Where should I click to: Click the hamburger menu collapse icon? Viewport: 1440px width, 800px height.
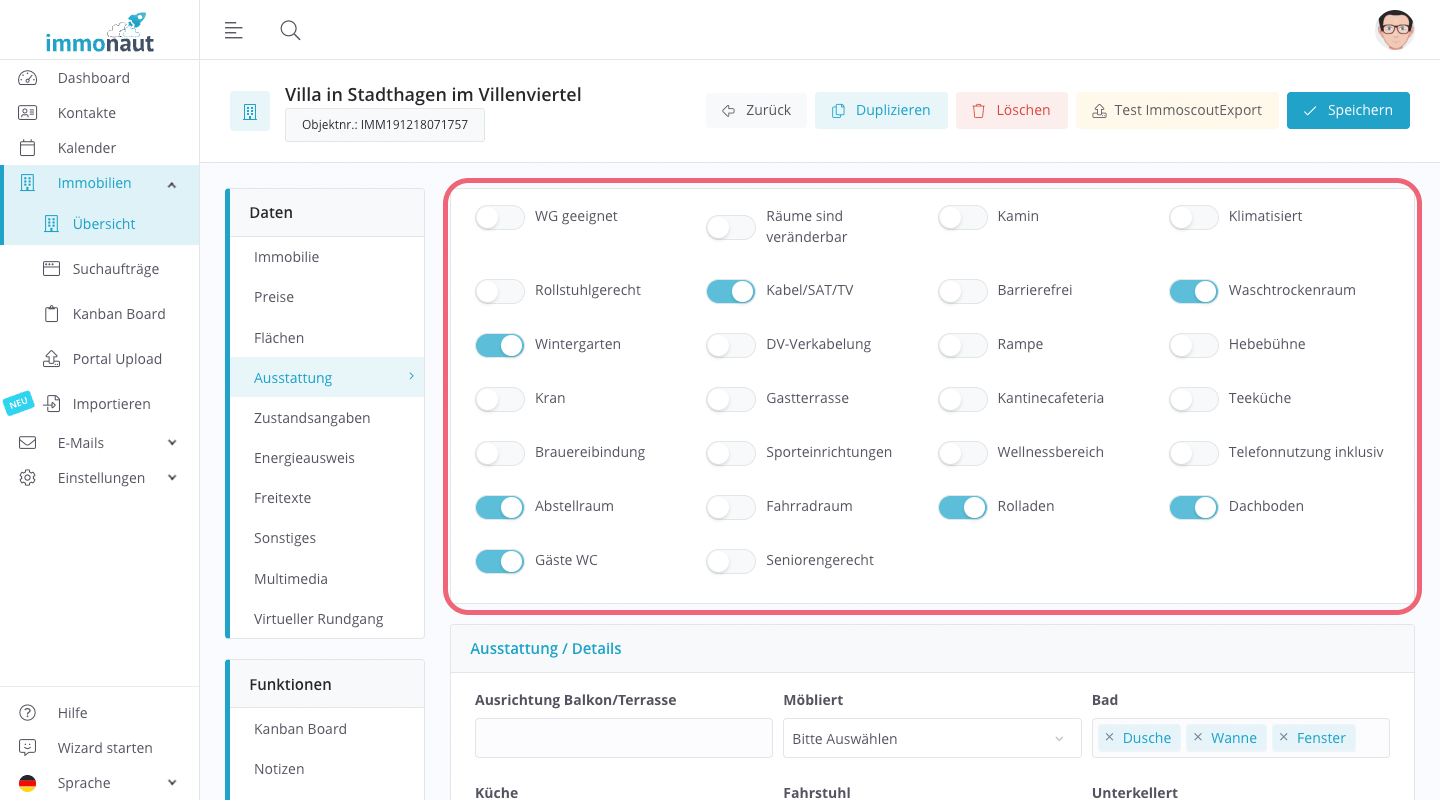pos(233,30)
